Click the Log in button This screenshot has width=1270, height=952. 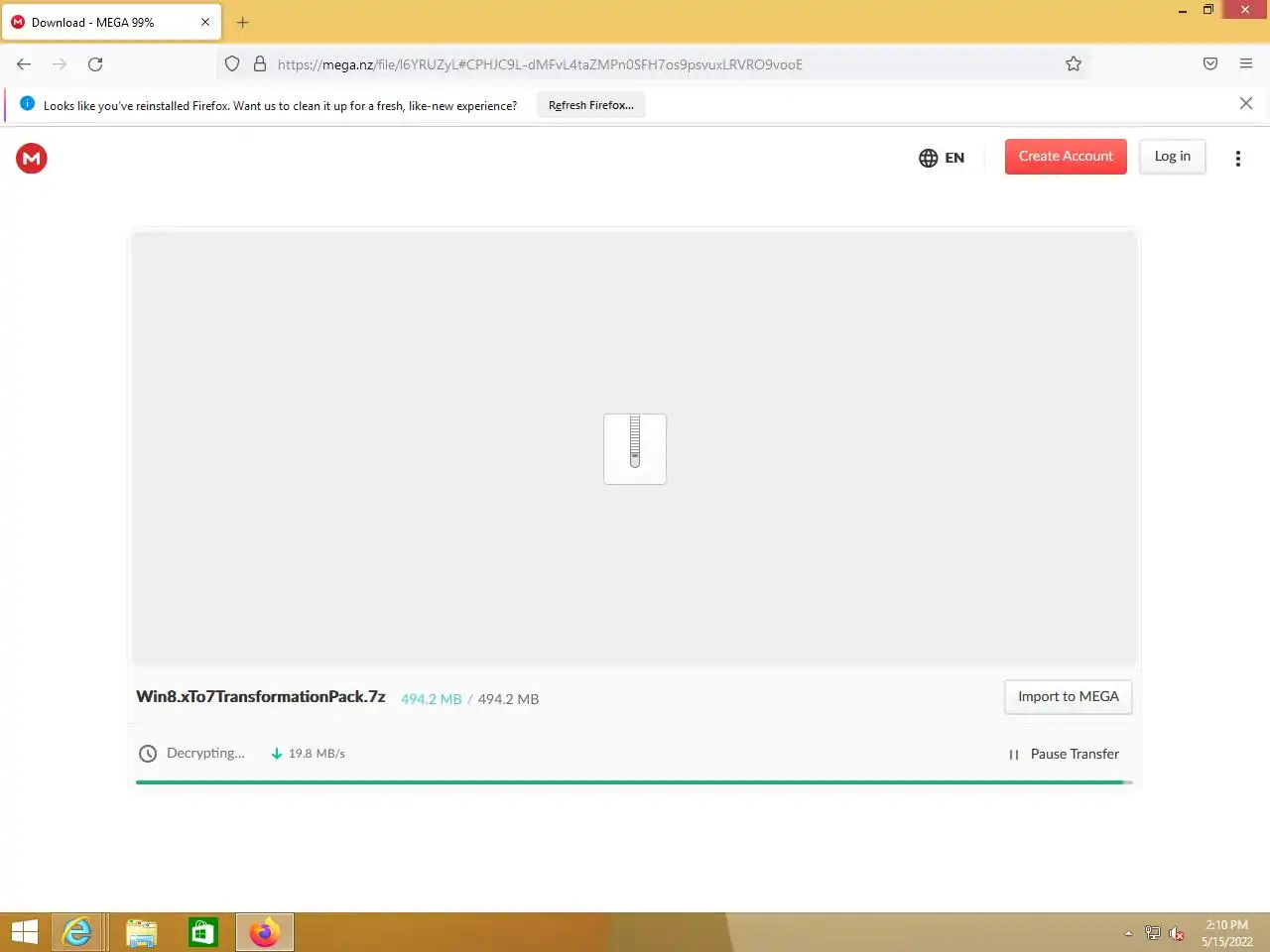(x=1173, y=157)
